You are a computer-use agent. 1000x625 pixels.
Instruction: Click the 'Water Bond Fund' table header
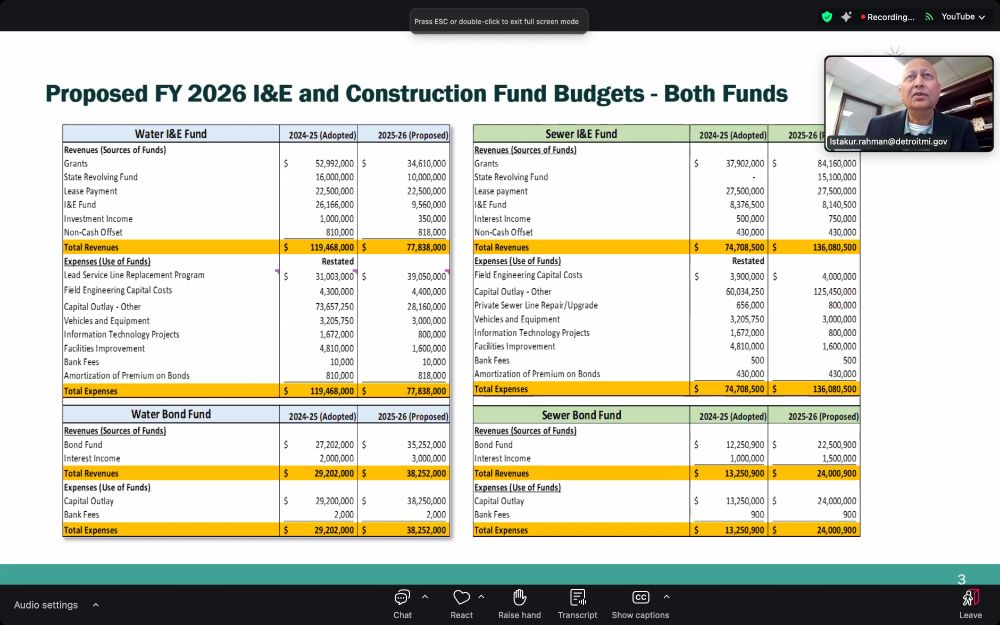171,415
